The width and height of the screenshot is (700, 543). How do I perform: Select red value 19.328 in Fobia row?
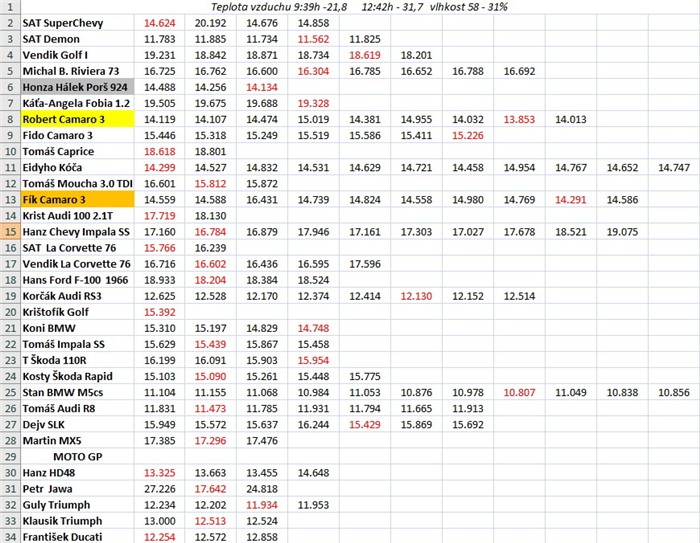click(313, 104)
